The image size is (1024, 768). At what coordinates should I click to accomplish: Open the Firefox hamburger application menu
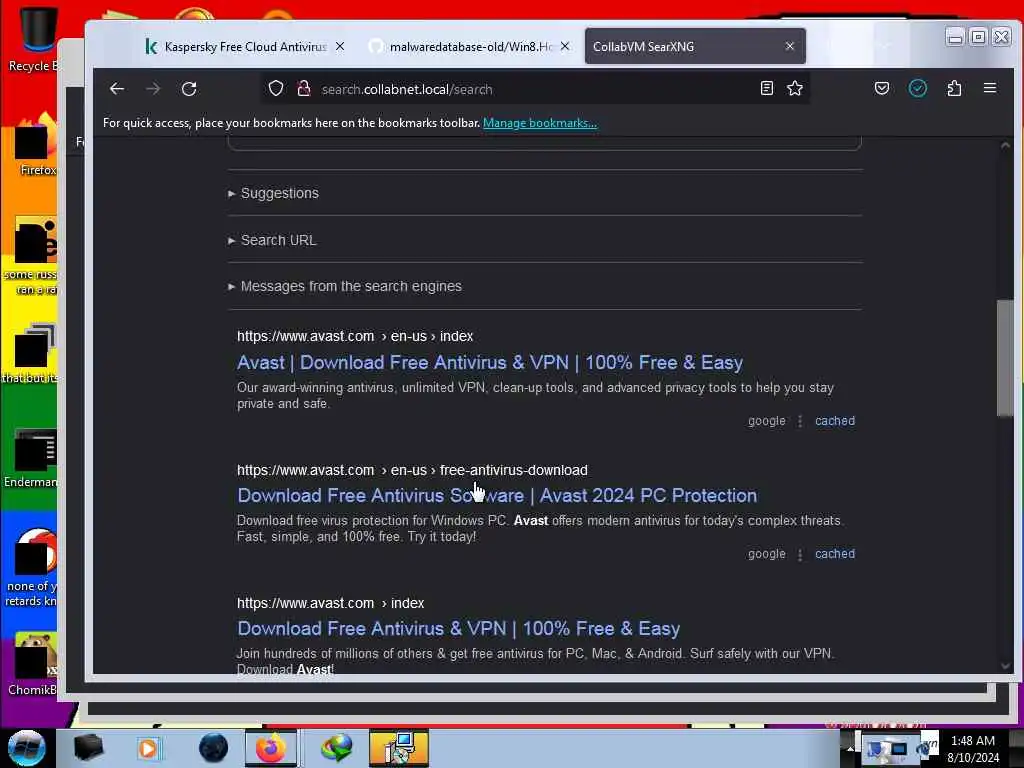point(990,88)
